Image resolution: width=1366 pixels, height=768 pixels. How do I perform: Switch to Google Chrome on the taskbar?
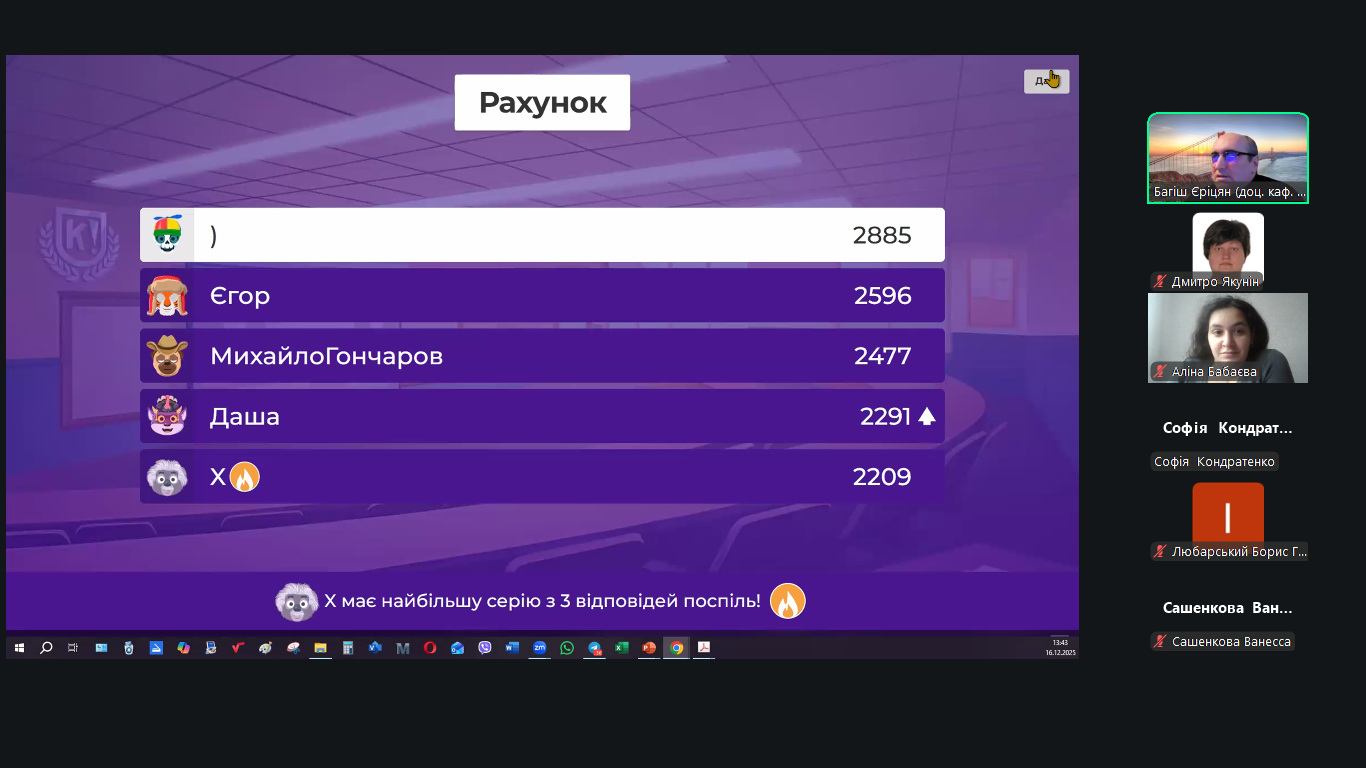(x=677, y=648)
